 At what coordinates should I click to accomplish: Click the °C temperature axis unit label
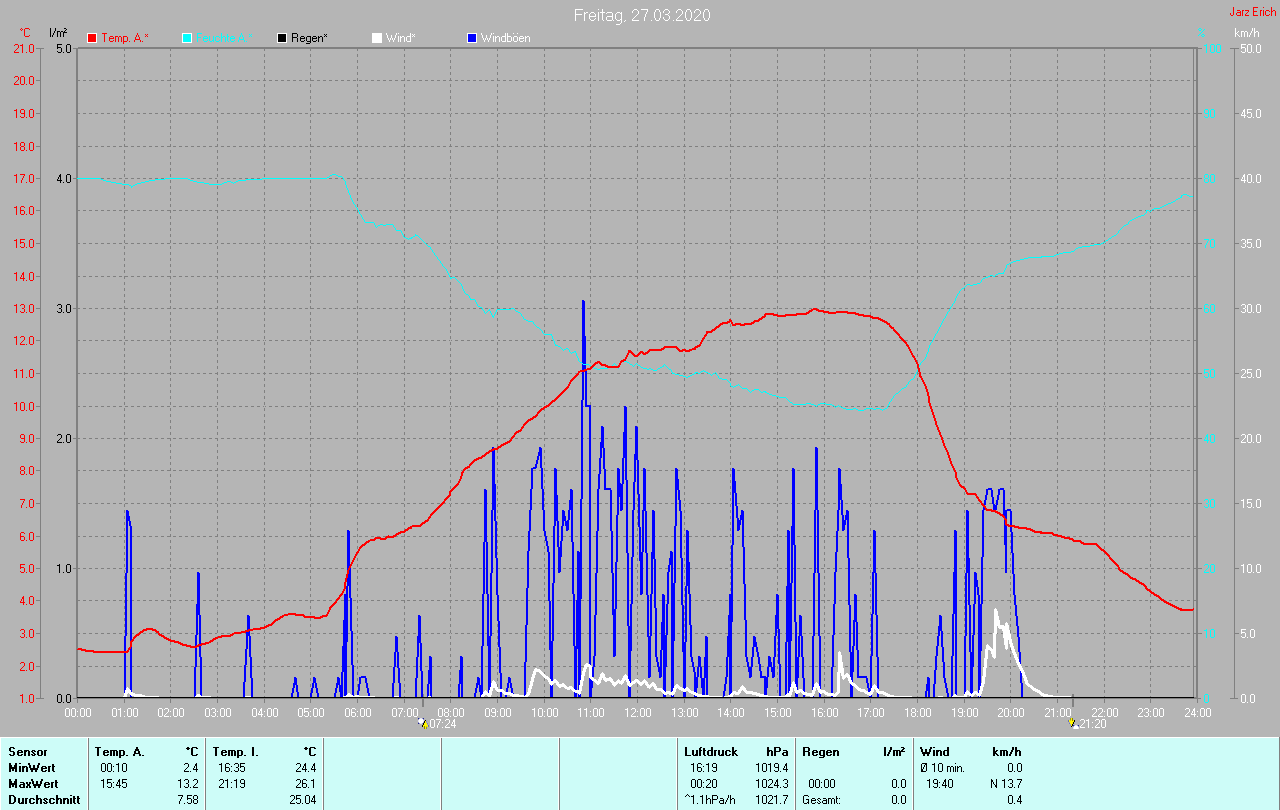(25, 33)
